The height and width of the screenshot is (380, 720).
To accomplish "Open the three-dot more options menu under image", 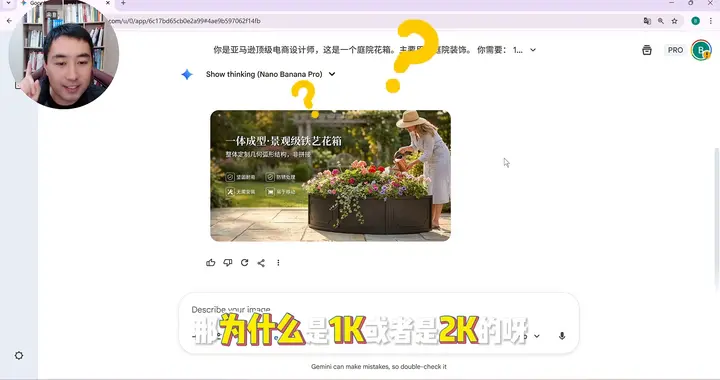I will coord(278,263).
